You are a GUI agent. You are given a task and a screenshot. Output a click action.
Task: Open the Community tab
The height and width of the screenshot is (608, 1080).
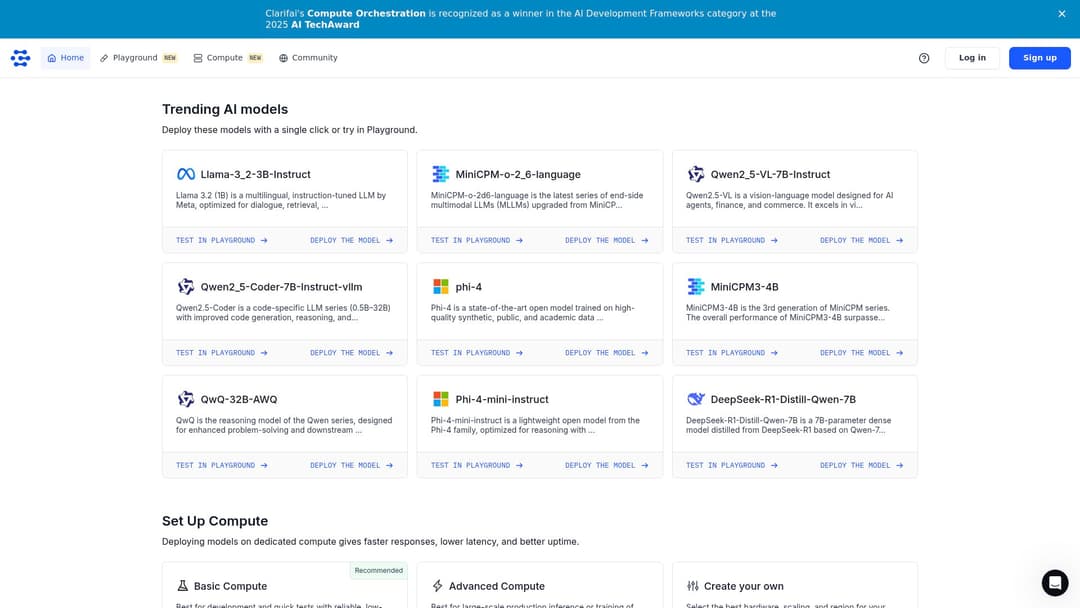(308, 58)
